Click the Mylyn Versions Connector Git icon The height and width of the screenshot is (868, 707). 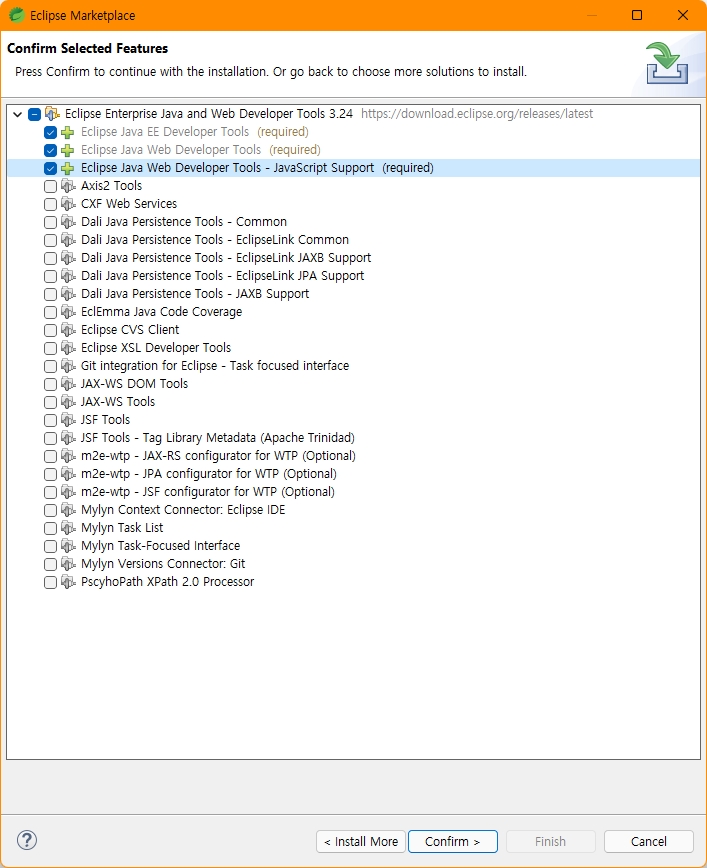68,564
